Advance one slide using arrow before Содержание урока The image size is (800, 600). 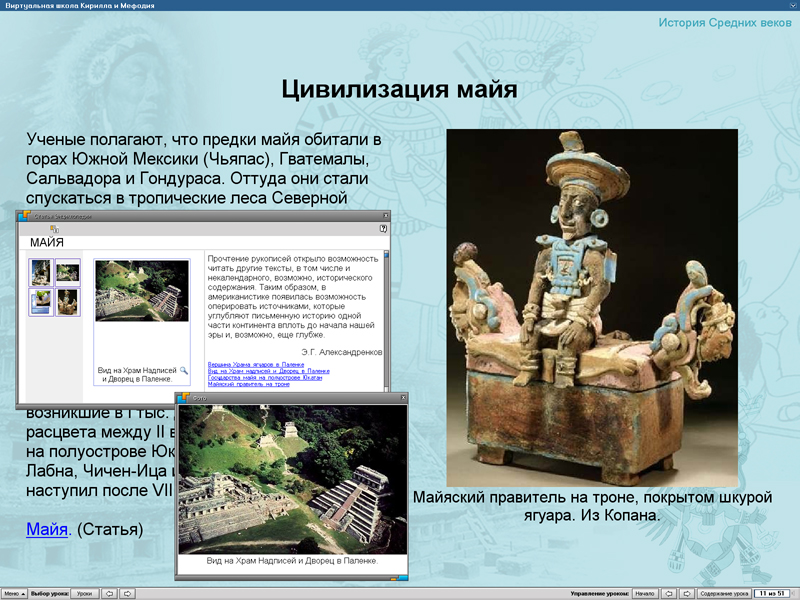tap(687, 593)
